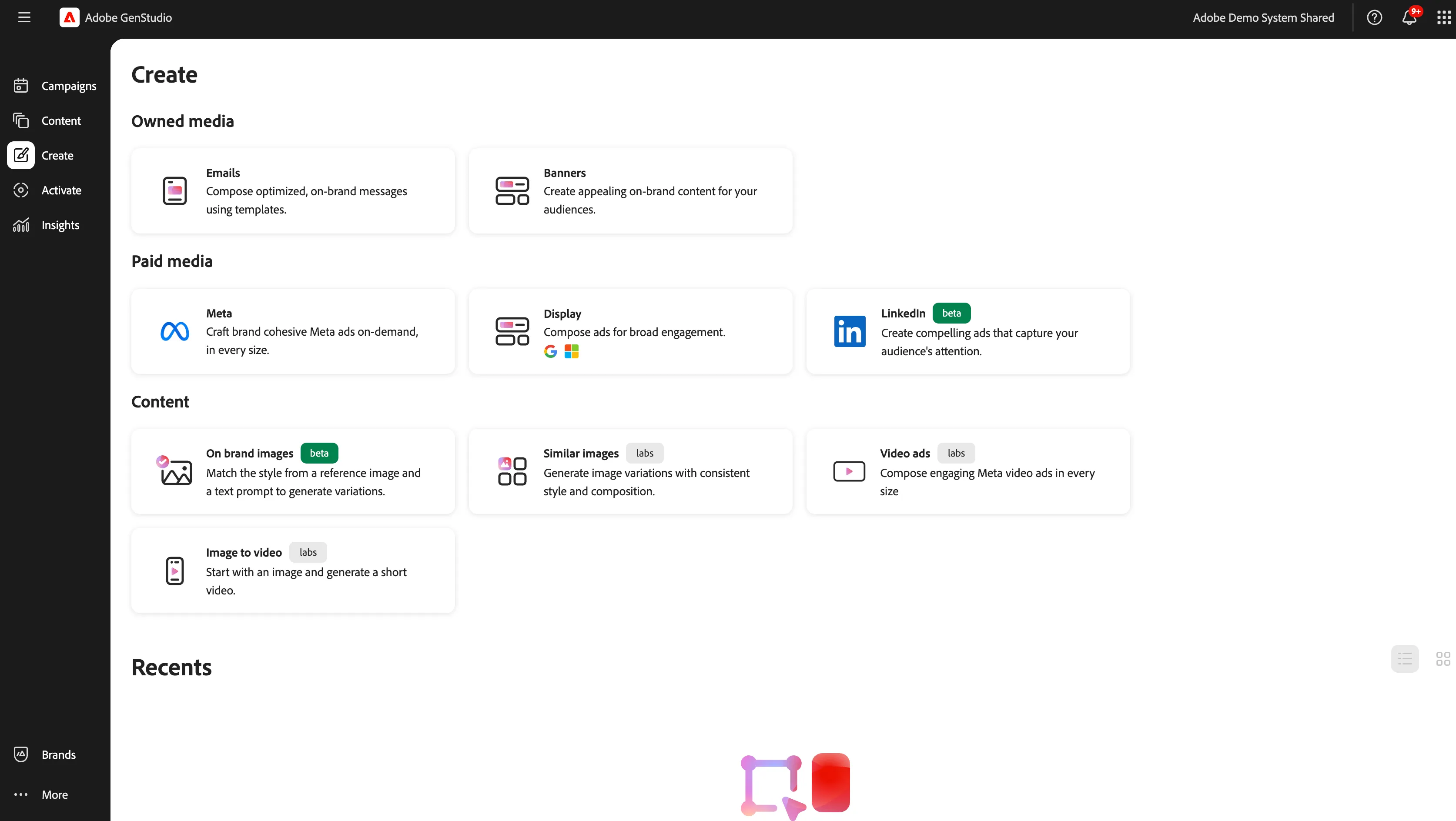Click the labs badge on Image to video
Image resolution: width=1456 pixels, height=821 pixels.
pyautogui.click(x=308, y=552)
